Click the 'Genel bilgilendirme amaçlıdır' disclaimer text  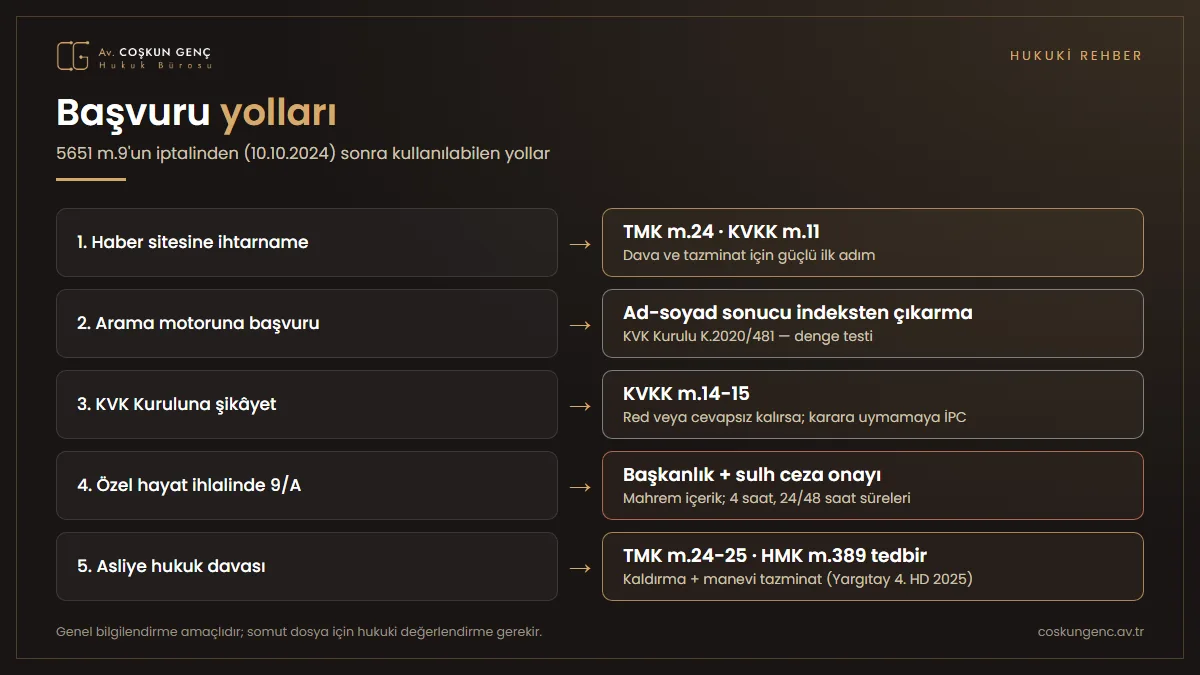(299, 632)
